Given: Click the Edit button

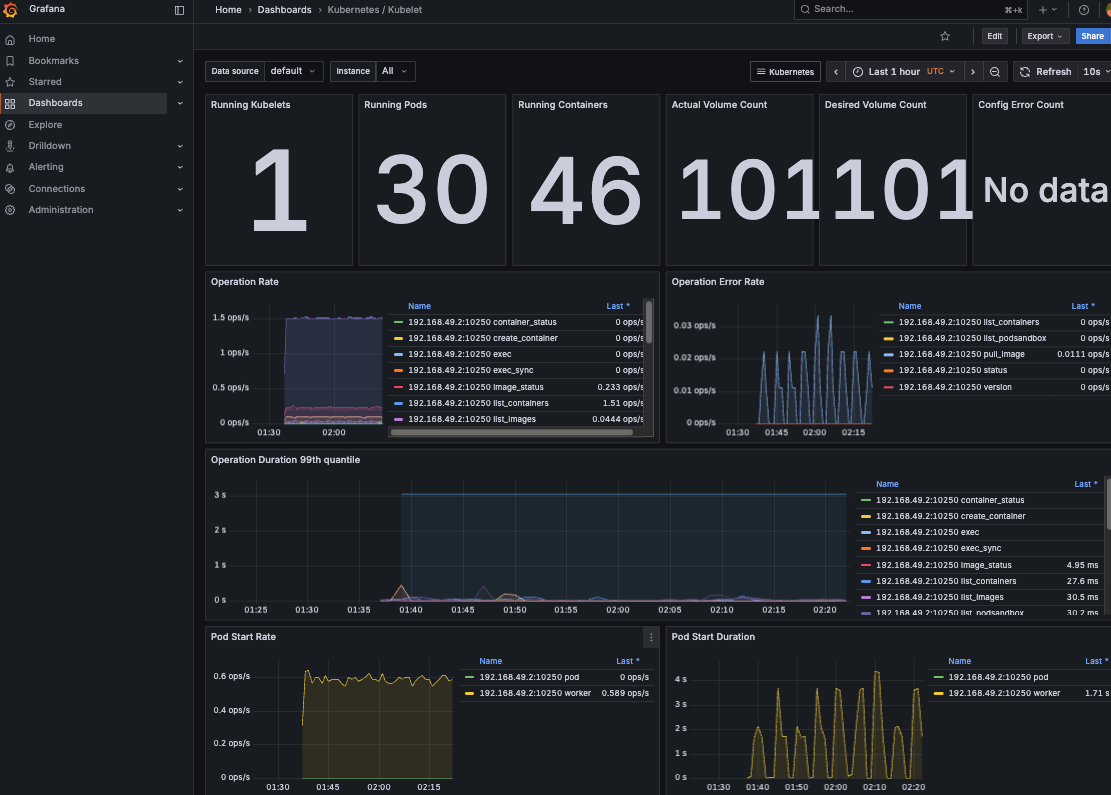Looking at the screenshot, I should (x=995, y=36).
